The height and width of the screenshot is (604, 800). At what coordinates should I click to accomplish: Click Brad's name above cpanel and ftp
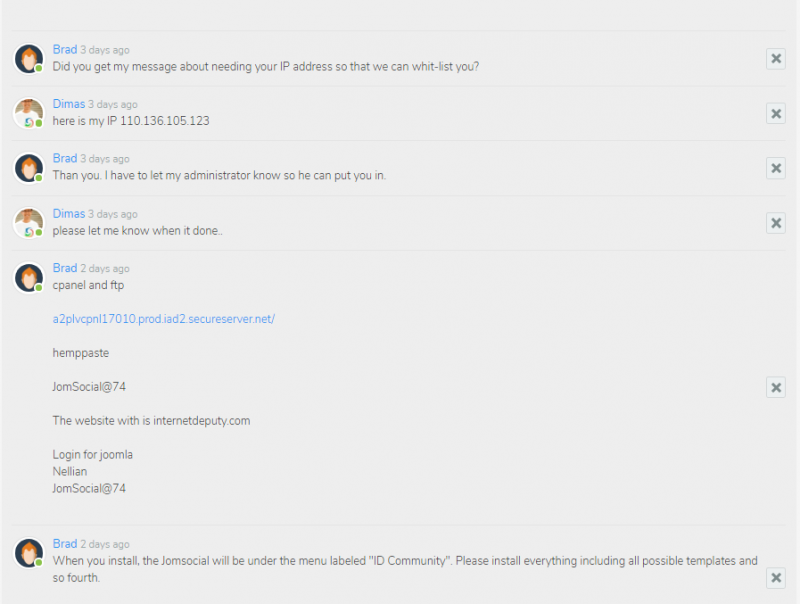click(x=65, y=268)
